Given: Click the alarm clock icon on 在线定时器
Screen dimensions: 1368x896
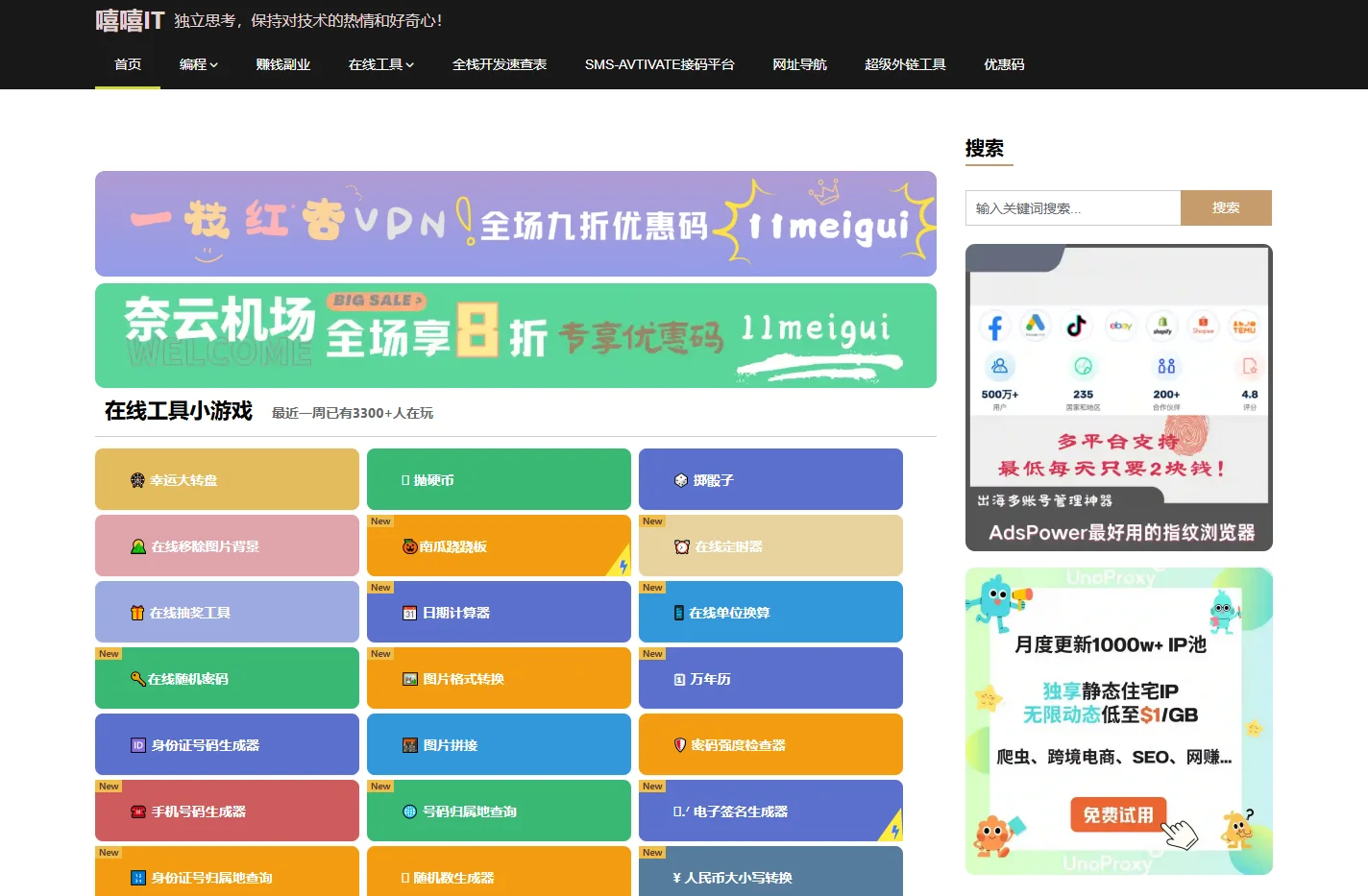Looking at the screenshot, I should pyautogui.click(x=682, y=546).
